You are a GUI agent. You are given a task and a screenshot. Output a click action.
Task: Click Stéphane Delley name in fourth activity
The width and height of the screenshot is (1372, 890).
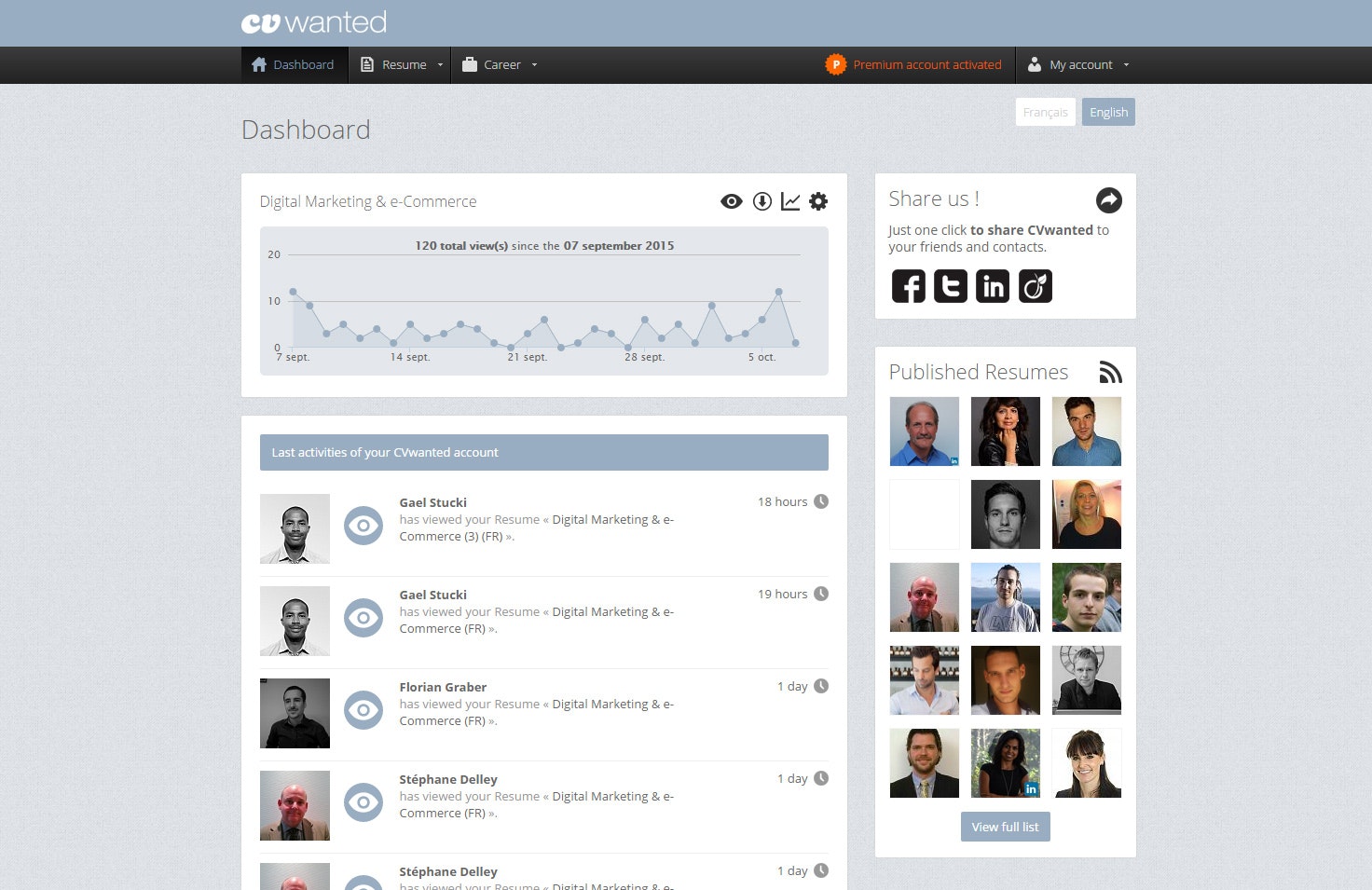[448, 779]
